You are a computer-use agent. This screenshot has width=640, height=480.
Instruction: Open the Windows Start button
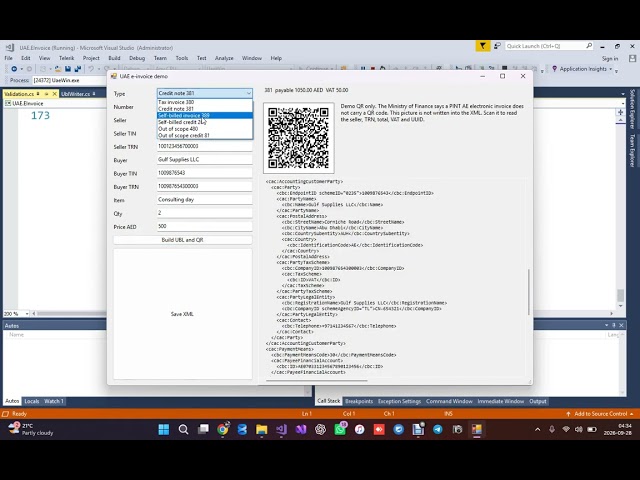click(164, 429)
